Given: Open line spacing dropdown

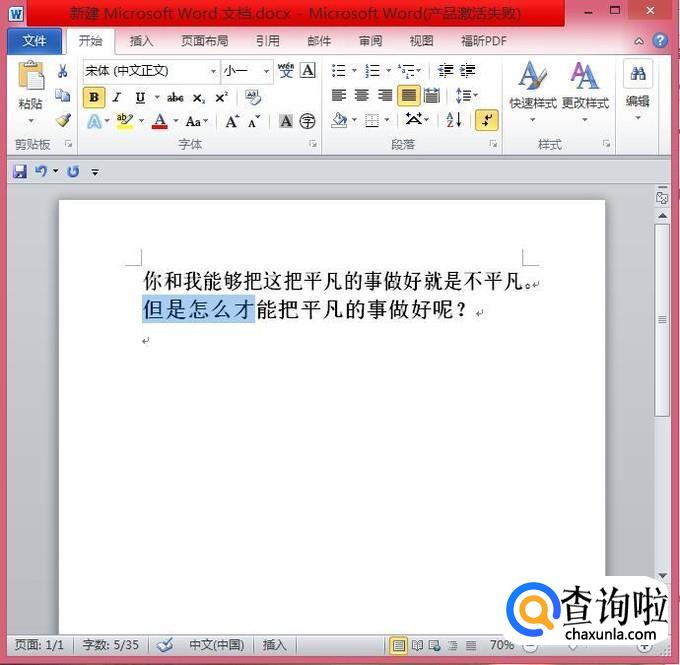Looking at the screenshot, I should pos(467,95).
